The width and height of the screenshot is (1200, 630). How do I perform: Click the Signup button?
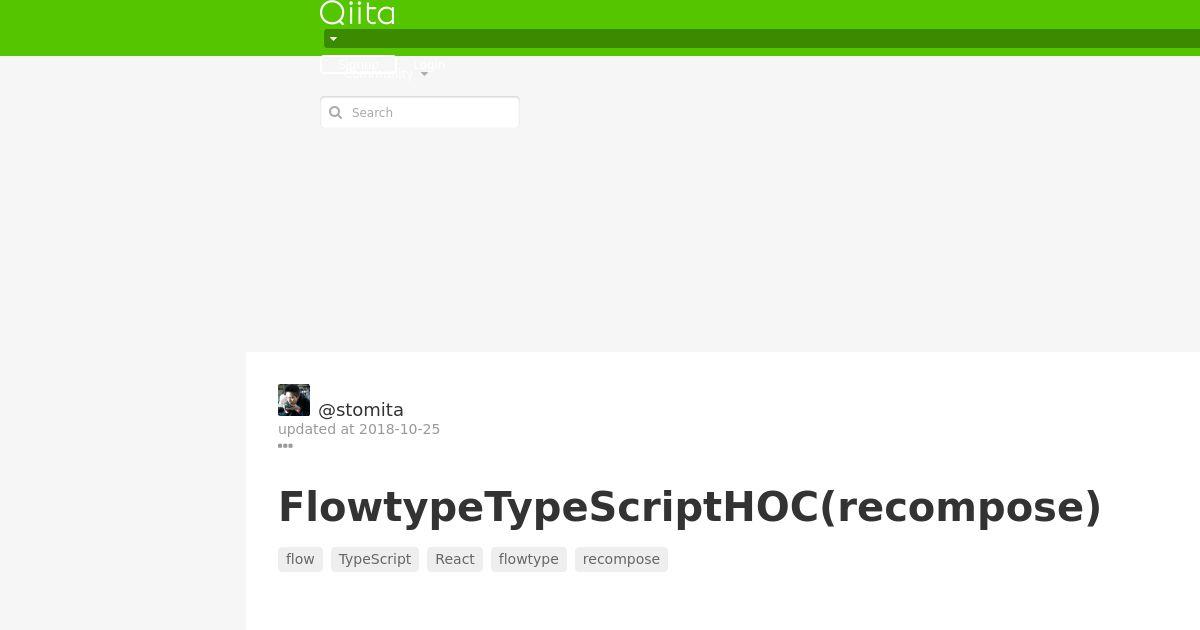pyautogui.click(x=358, y=65)
